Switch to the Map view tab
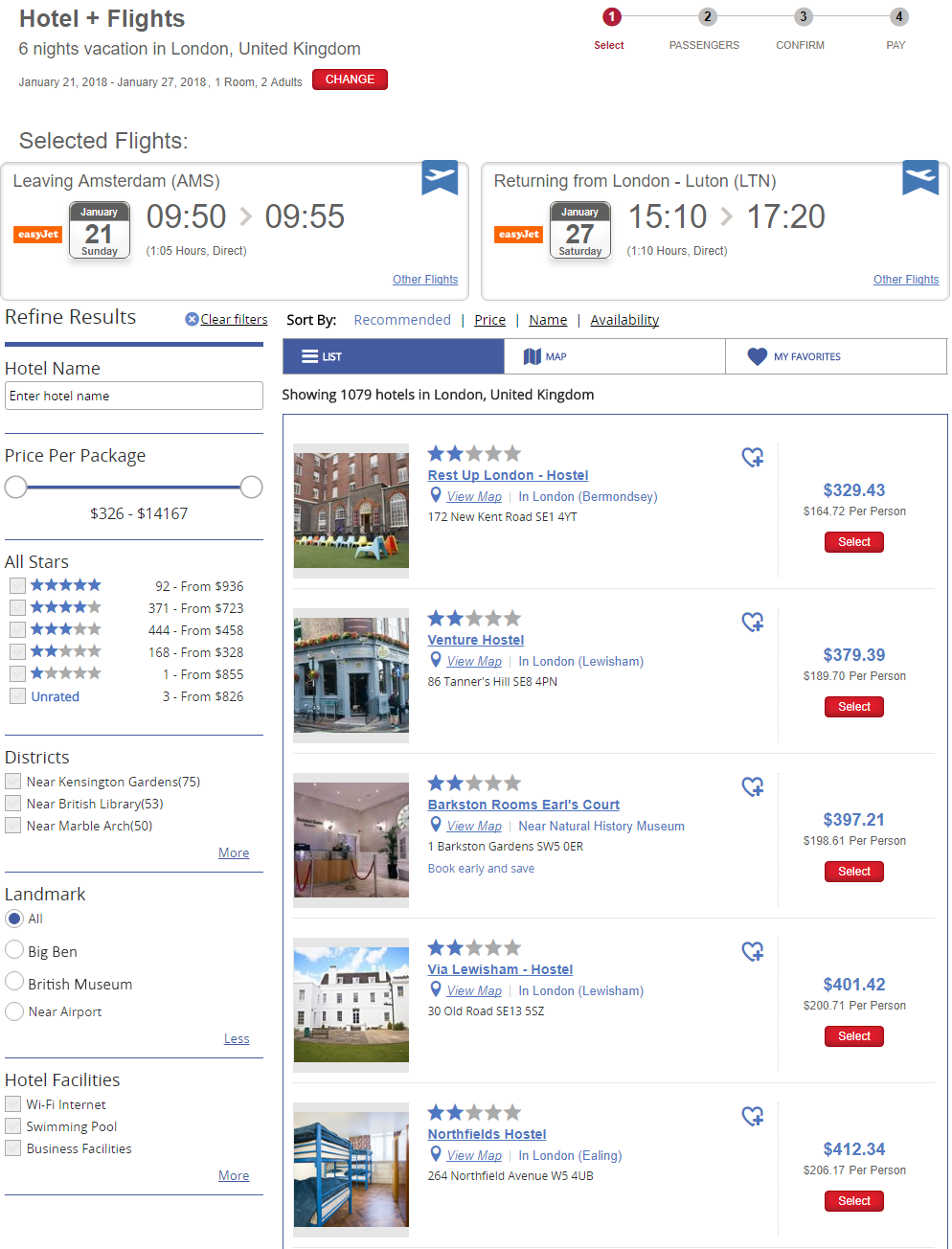This screenshot has width=952, height=1249. pyautogui.click(x=615, y=356)
